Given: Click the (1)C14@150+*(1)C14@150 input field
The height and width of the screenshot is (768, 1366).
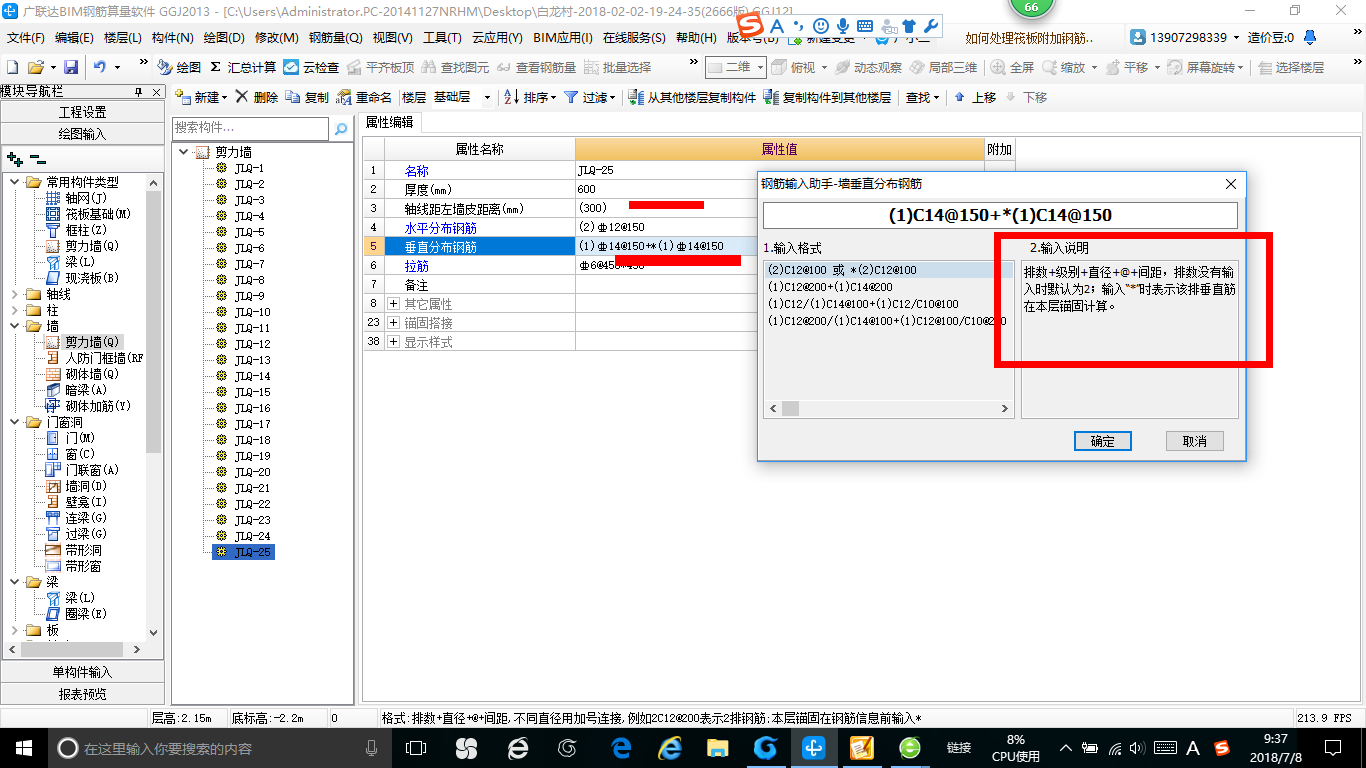Looking at the screenshot, I should (1000, 215).
